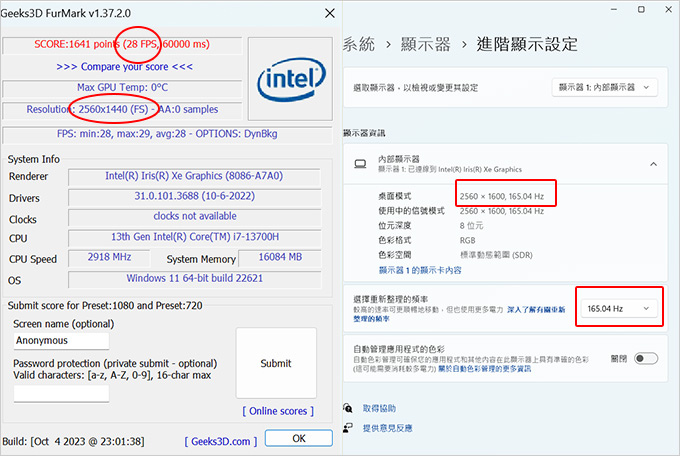Click the active signal mode value
Image resolution: width=680 pixels, height=456 pixels.
[502, 211]
